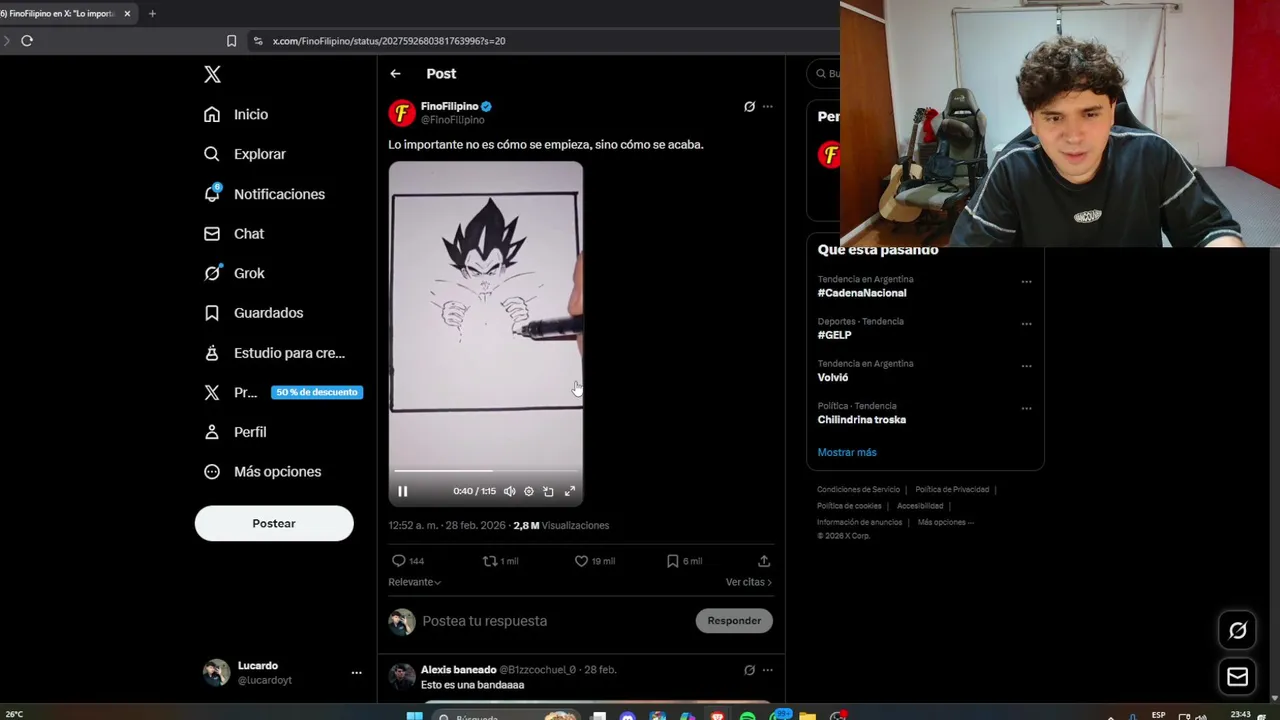Open the Explorar page
This screenshot has width=1280, height=720.
(245, 154)
